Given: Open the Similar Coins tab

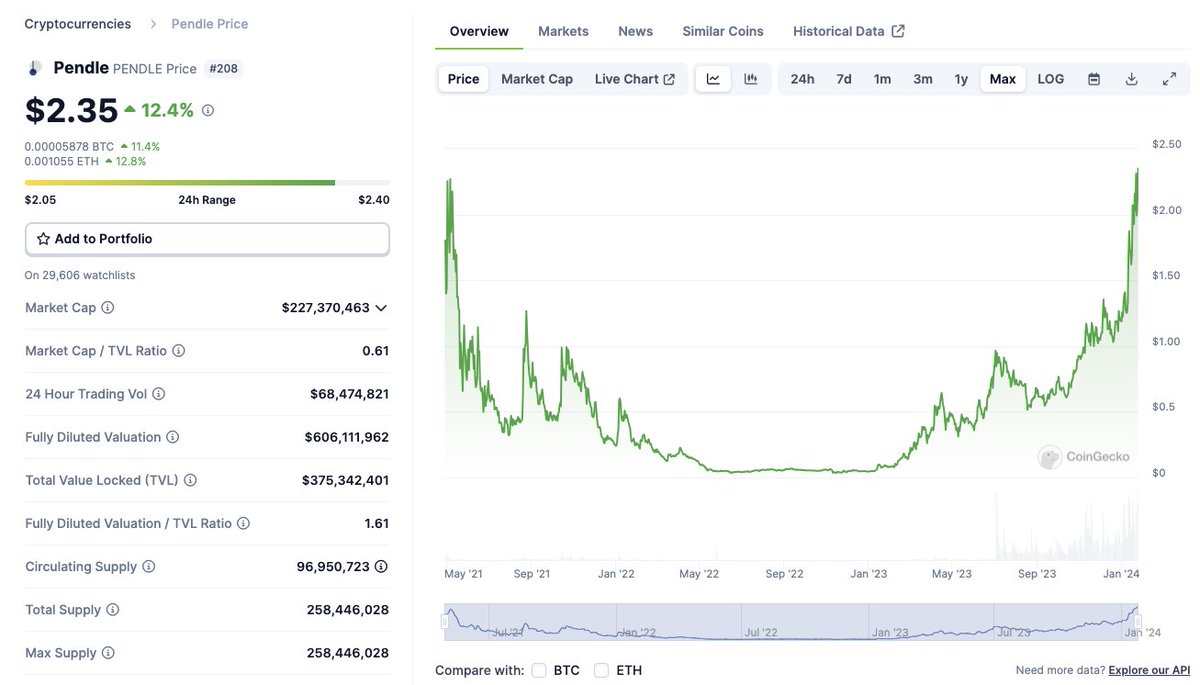Looking at the screenshot, I should click(723, 31).
